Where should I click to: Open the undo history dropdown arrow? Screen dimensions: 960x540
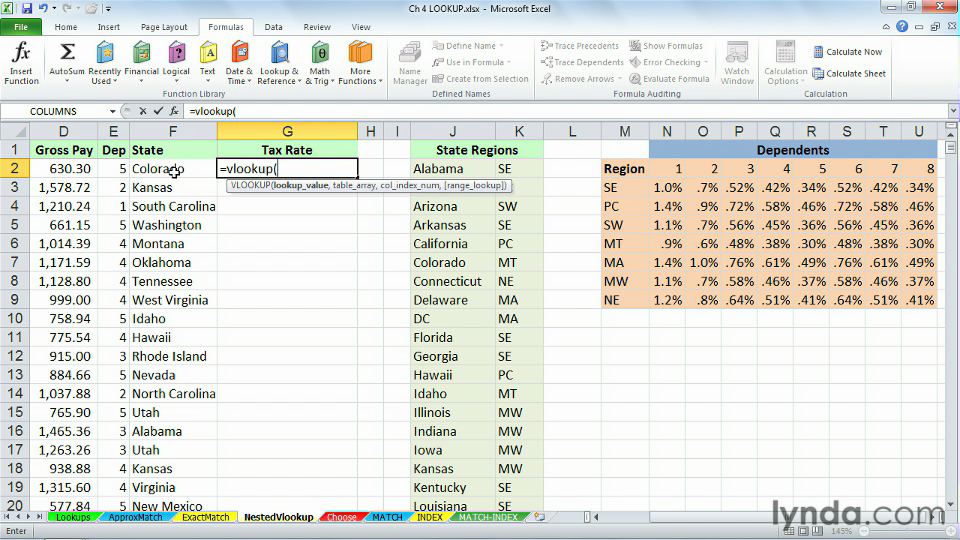coord(54,9)
